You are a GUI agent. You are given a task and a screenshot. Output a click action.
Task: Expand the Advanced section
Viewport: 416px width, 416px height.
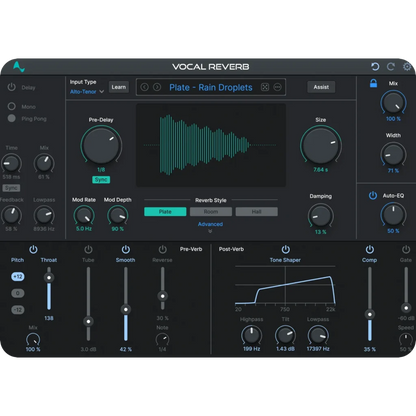click(x=210, y=226)
